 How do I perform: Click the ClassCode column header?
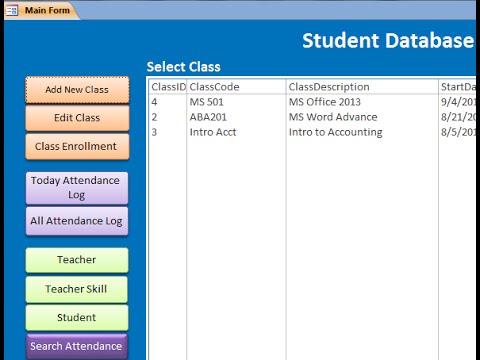236,87
